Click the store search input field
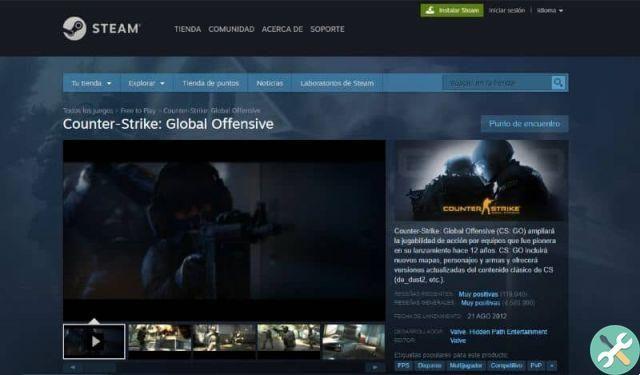640x375 pixels. 497,83
